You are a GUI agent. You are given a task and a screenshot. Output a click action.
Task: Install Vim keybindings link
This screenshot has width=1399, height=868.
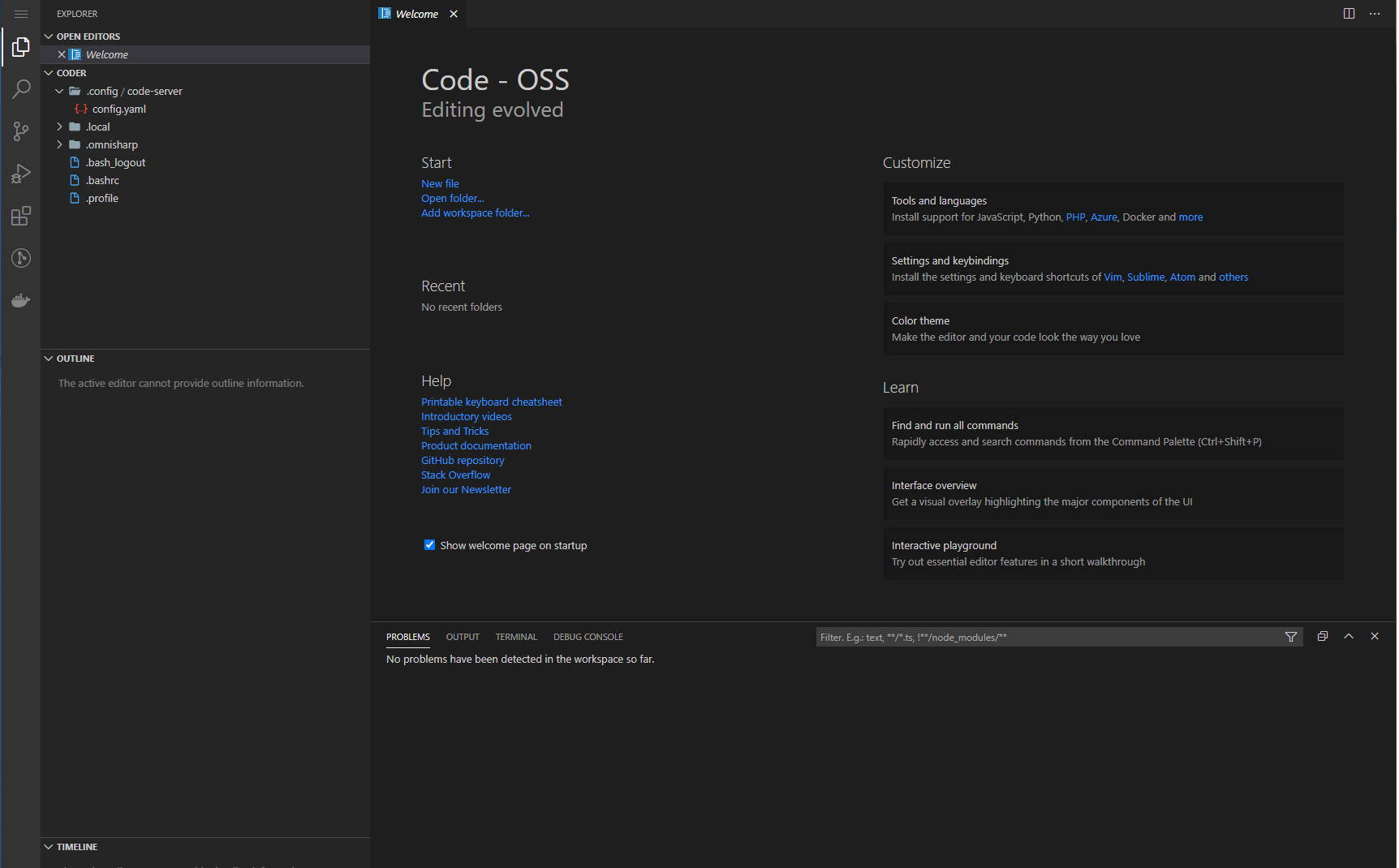(x=1113, y=277)
